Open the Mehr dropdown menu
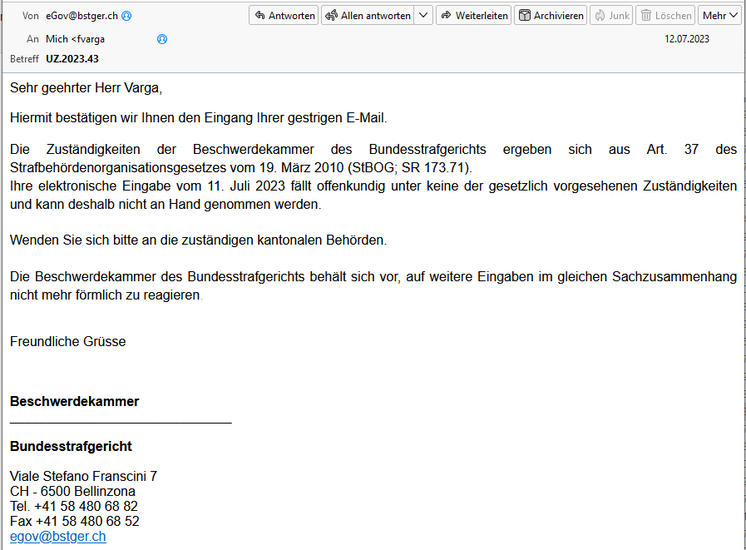The height and width of the screenshot is (550, 746). 719,16
